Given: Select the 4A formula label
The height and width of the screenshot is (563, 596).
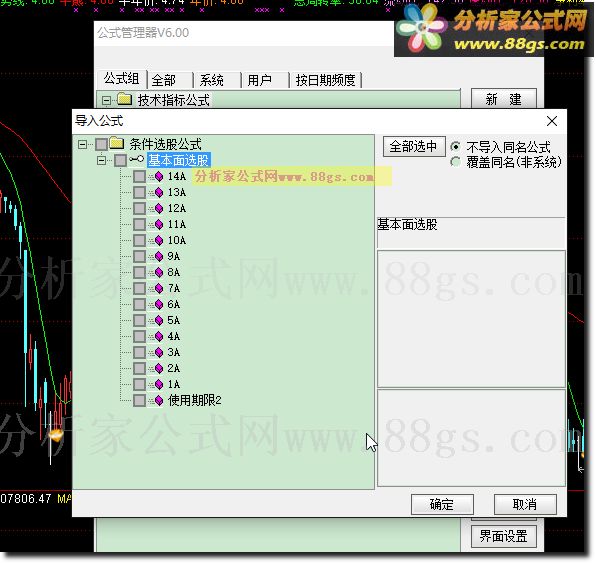Looking at the screenshot, I should point(174,336).
